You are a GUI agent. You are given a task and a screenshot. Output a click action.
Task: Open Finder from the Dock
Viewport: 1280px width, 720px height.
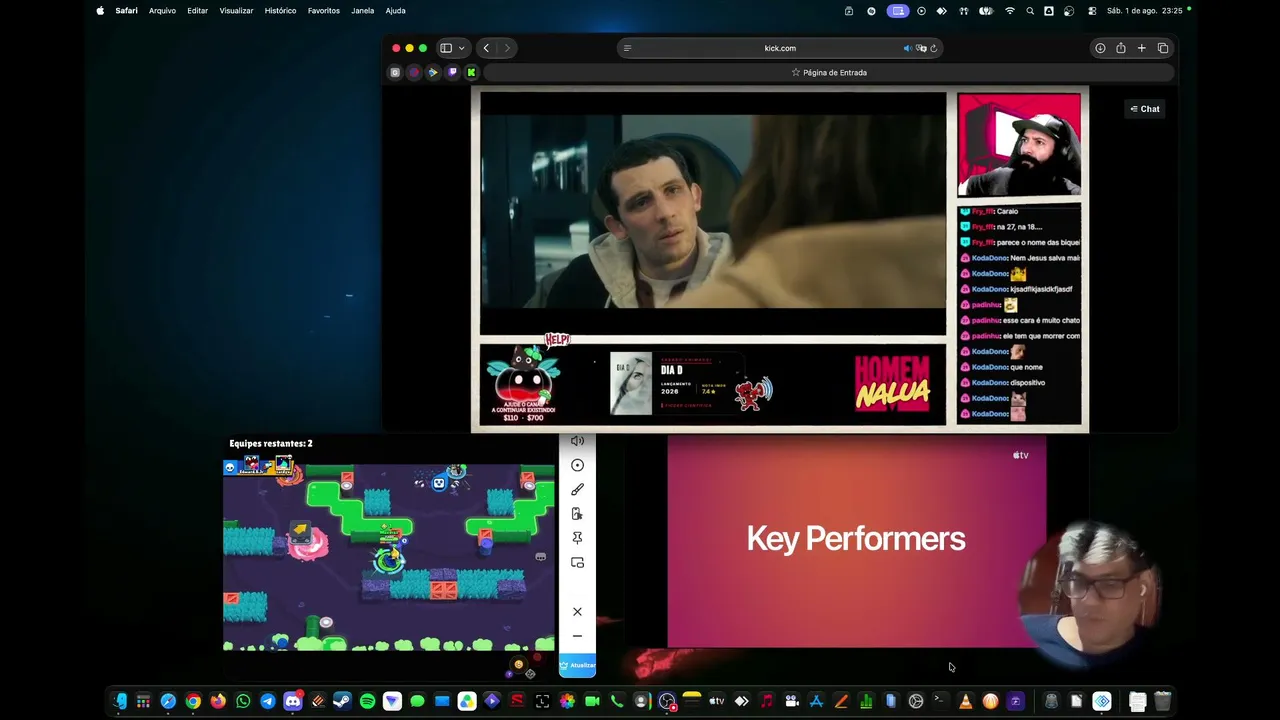click(119, 701)
